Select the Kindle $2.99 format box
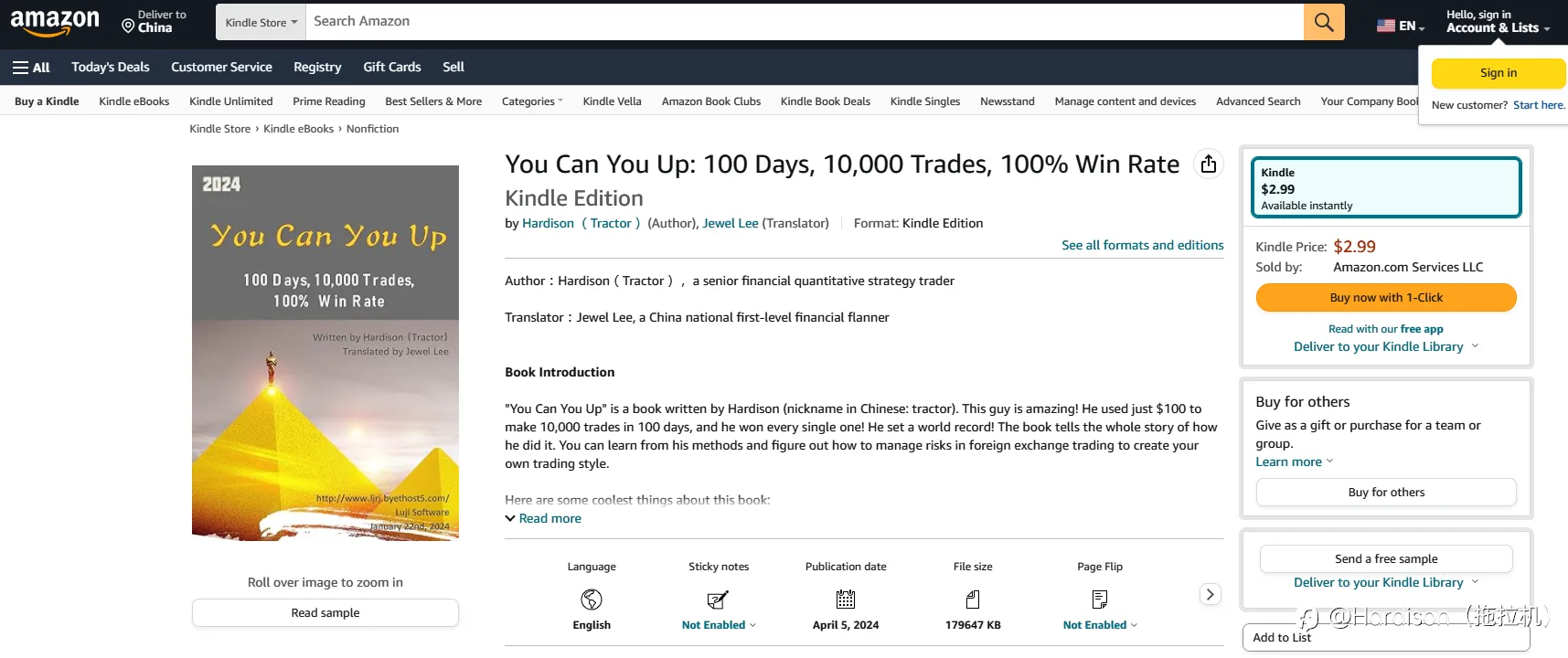This screenshot has width=1568, height=658. 1386,187
